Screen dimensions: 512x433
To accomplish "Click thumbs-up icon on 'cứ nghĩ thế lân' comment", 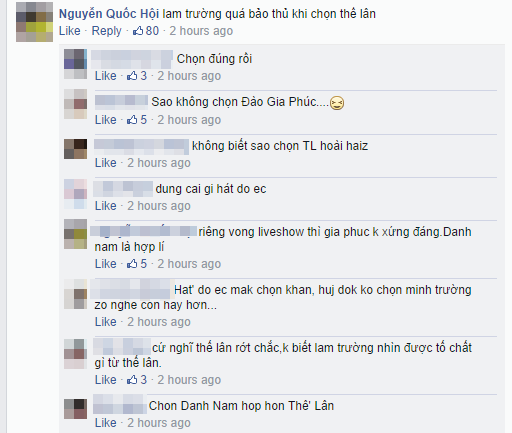I will (x=132, y=380).
